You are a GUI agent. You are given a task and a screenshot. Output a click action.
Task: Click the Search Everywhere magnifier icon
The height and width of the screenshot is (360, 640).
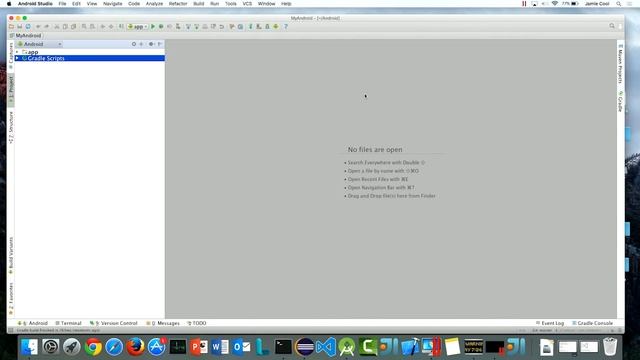[x=612, y=26]
